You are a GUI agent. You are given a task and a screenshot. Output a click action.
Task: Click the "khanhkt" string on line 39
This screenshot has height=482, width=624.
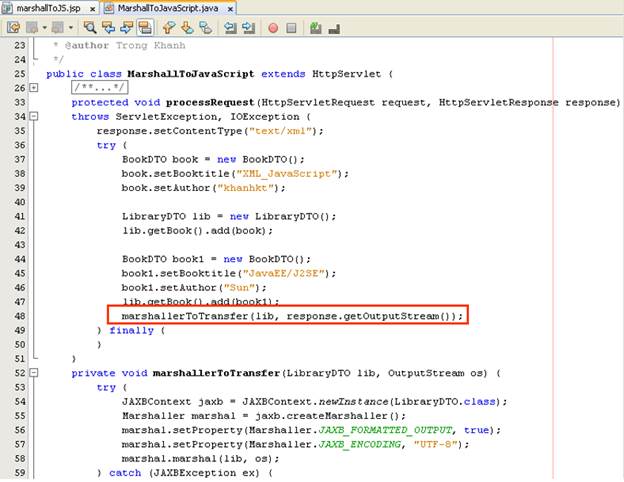click(x=246, y=188)
